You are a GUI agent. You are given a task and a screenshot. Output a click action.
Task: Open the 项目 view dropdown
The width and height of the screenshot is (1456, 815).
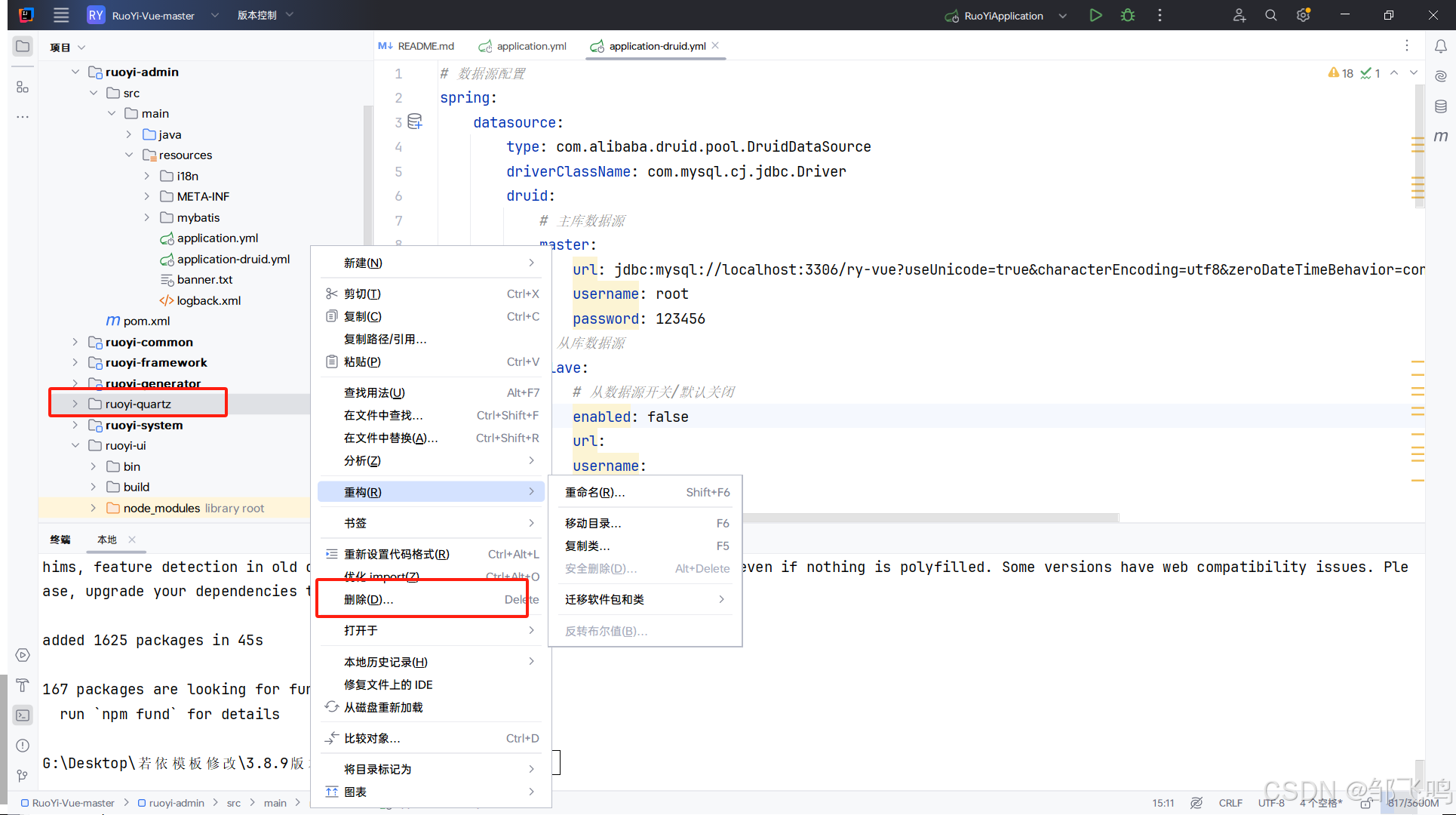pos(67,48)
